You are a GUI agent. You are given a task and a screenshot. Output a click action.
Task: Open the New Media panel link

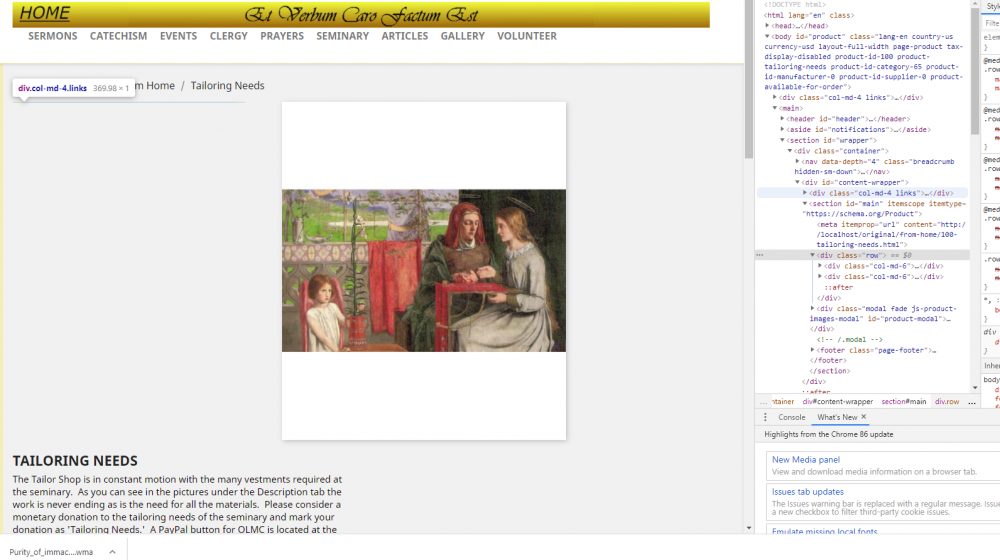[805, 459]
